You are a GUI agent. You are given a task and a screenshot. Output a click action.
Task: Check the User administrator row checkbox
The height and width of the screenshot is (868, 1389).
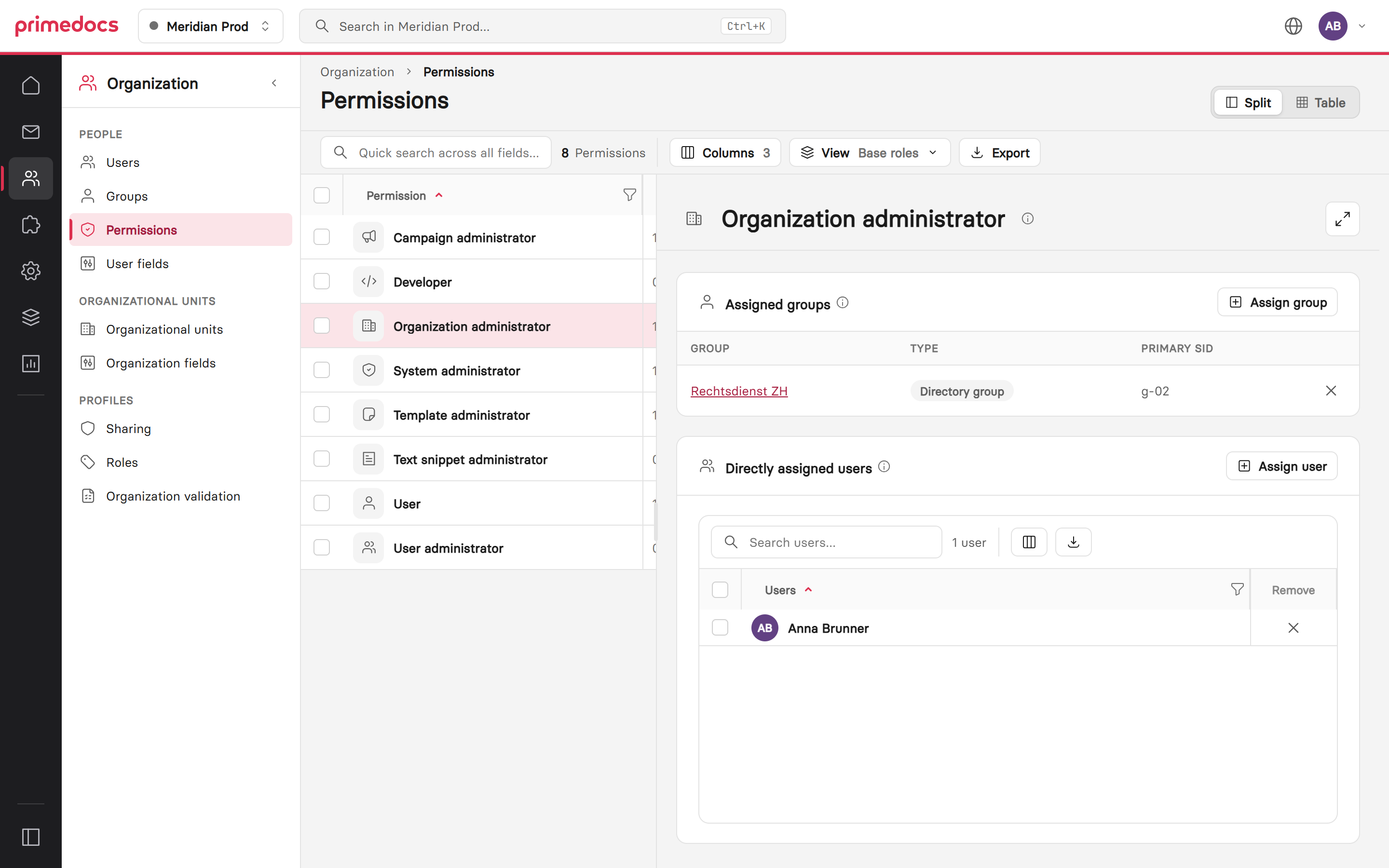pyautogui.click(x=321, y=548)
